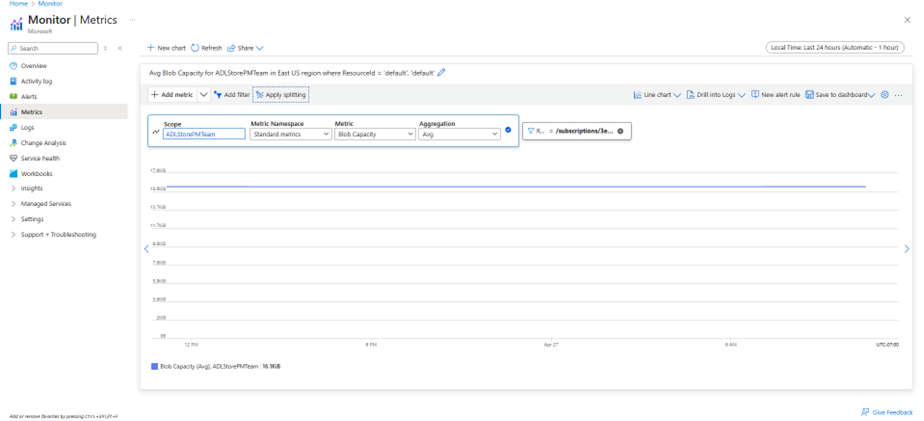The width and height of the screenshot is (924, 421).
Task: Open the Change Analysis icon
Action: 13,143
